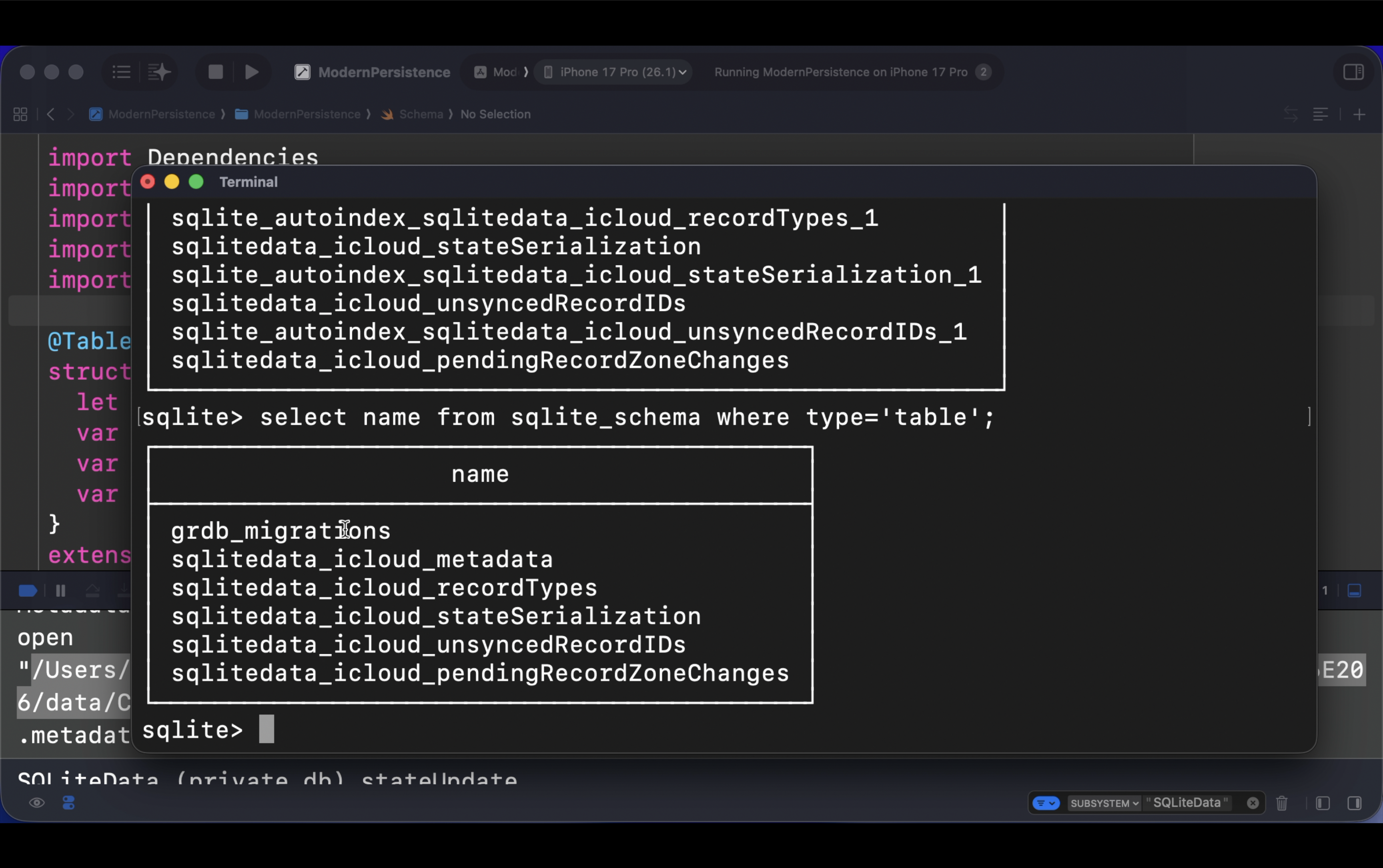Remove the SQLiteData filter token
This screenshot has height=868, width=1383.
tap(1253, 802)
